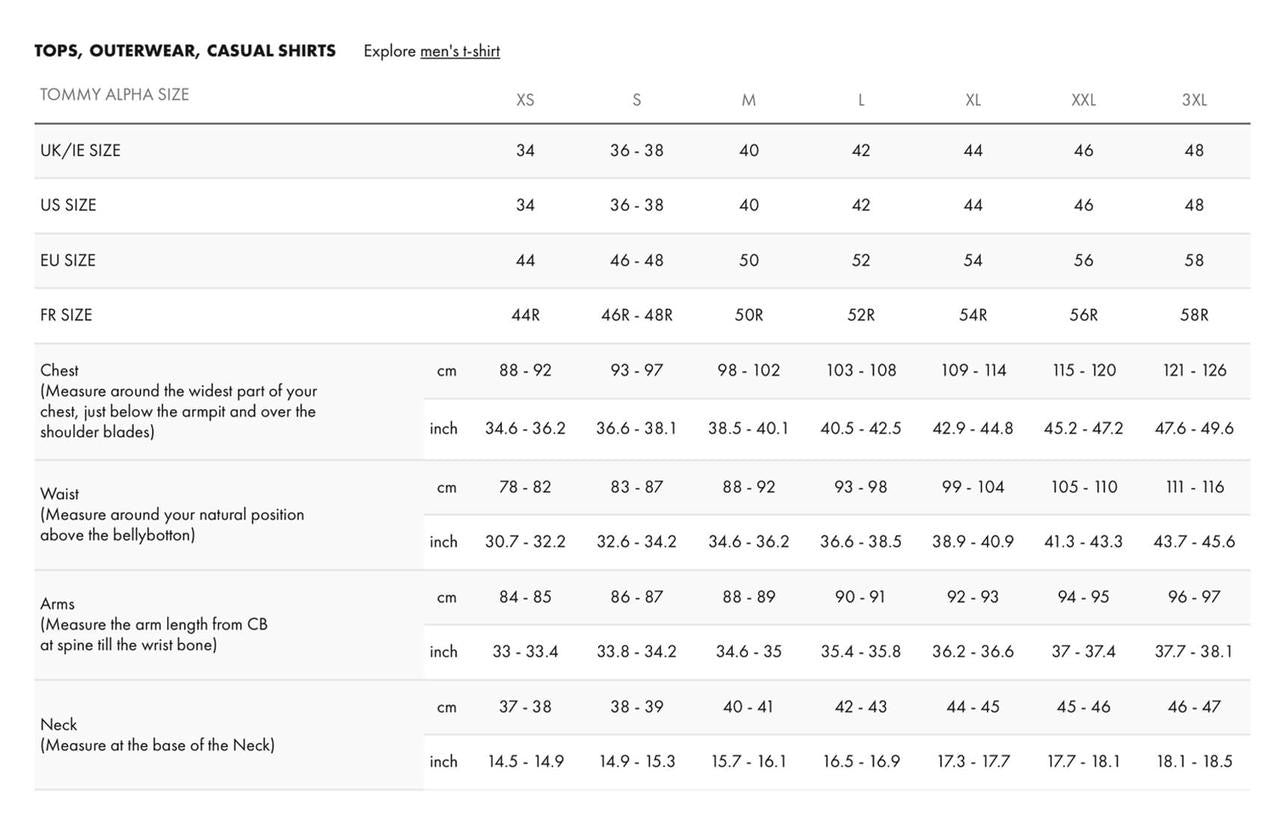The height and width of the screenshot is (824, 1280).
Task: Select the US SIZE row label
Action: tap(68, 205)
